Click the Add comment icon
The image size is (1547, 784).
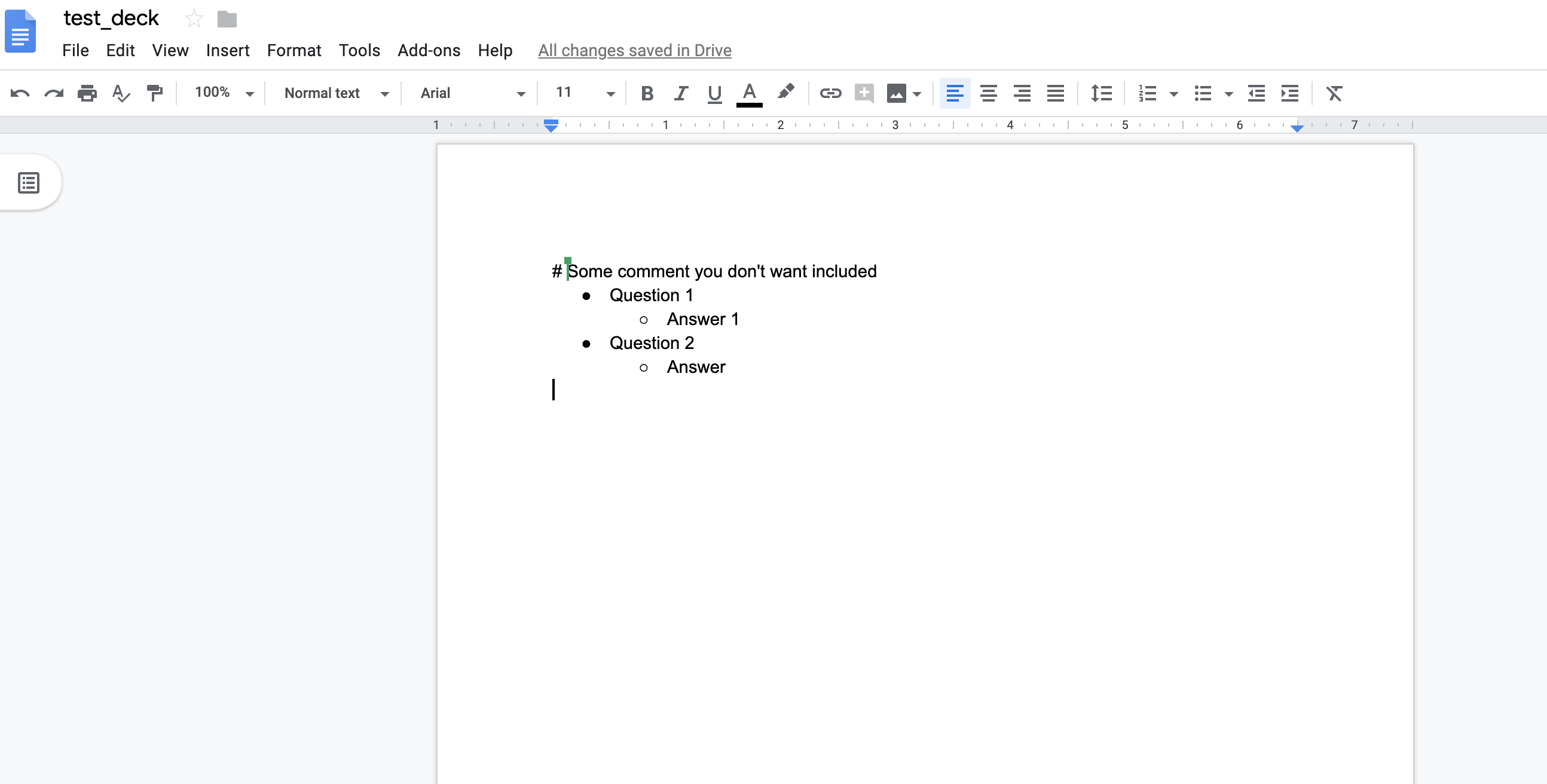[x=864, y=93]
